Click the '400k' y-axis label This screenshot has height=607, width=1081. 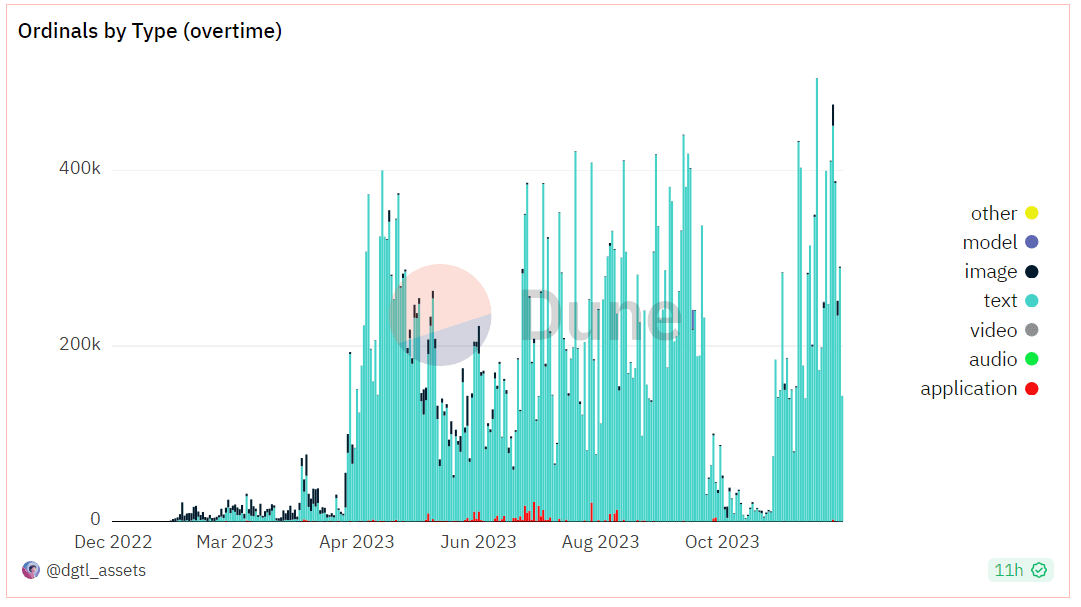(80, 168)
